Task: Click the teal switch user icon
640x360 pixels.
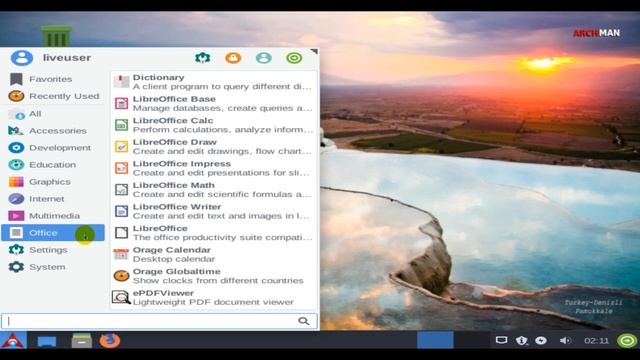Action: pos(264,58)
